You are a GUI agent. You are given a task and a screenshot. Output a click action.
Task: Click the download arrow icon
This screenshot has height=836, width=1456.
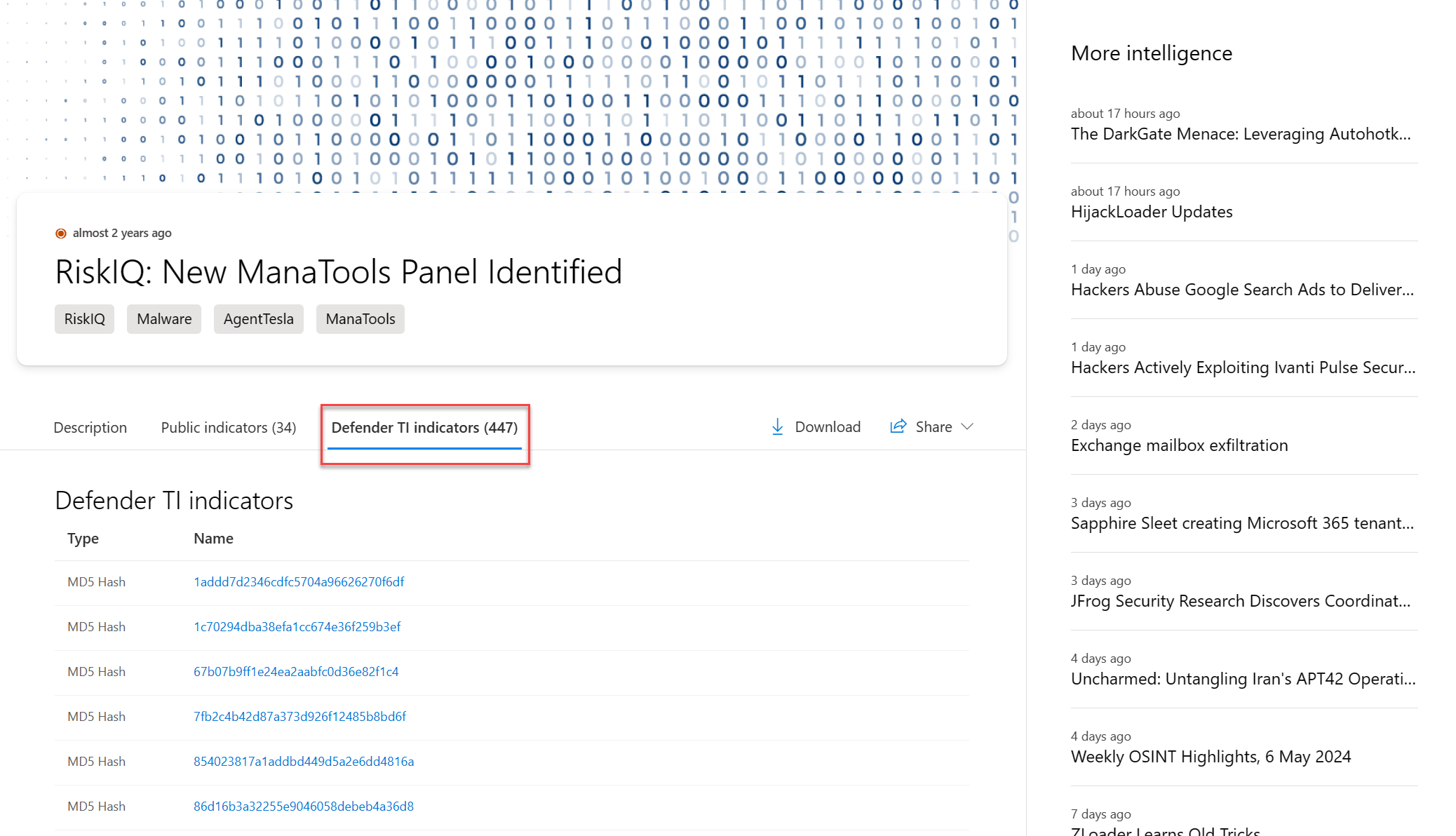pos(777,426)
